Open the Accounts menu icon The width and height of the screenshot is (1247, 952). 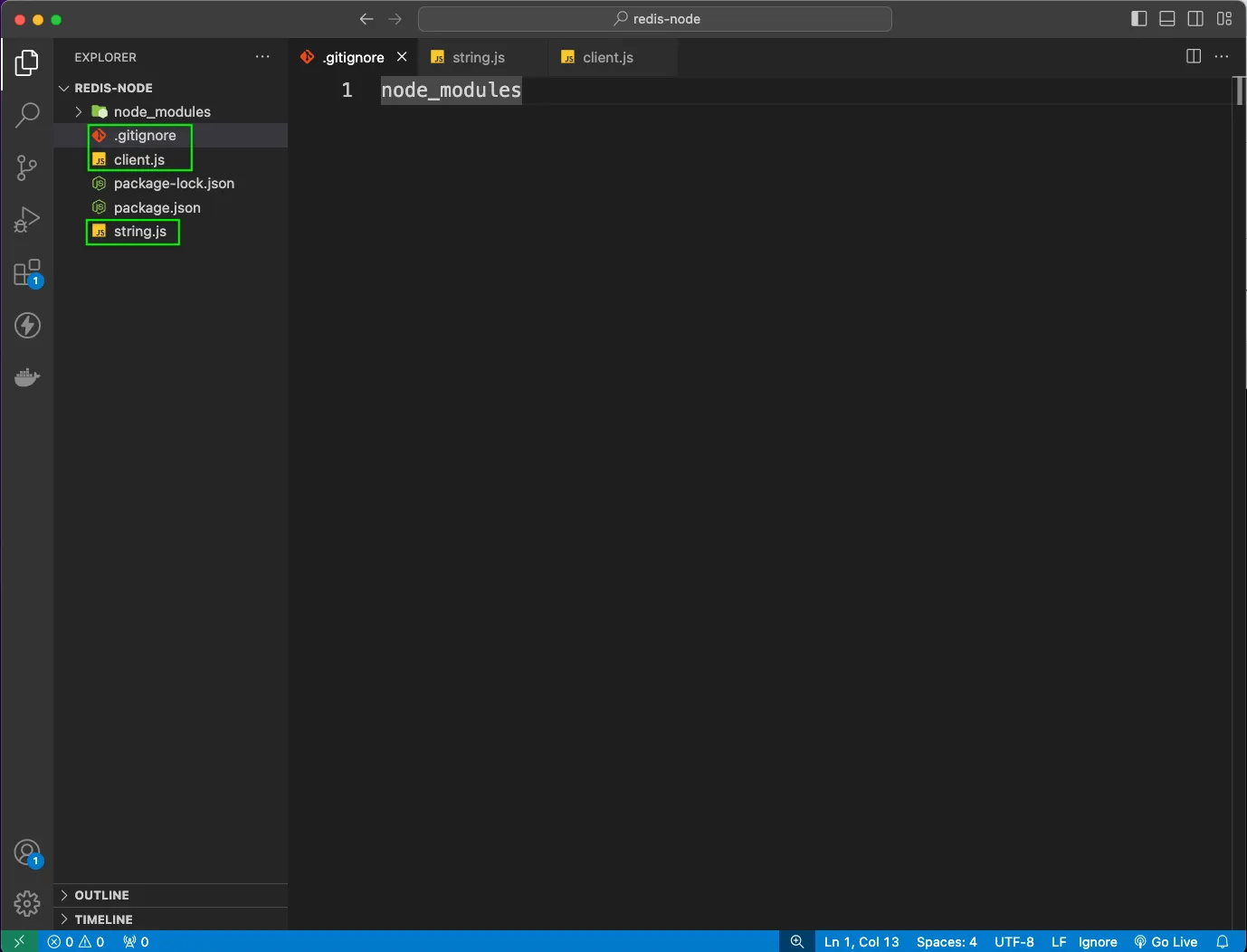coord(28,853)
